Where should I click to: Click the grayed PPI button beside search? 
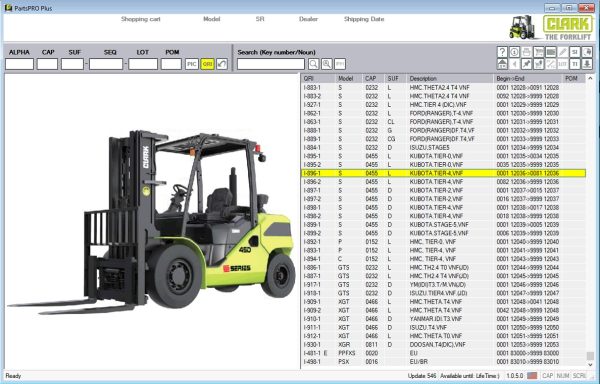click(x=340, y=64)
